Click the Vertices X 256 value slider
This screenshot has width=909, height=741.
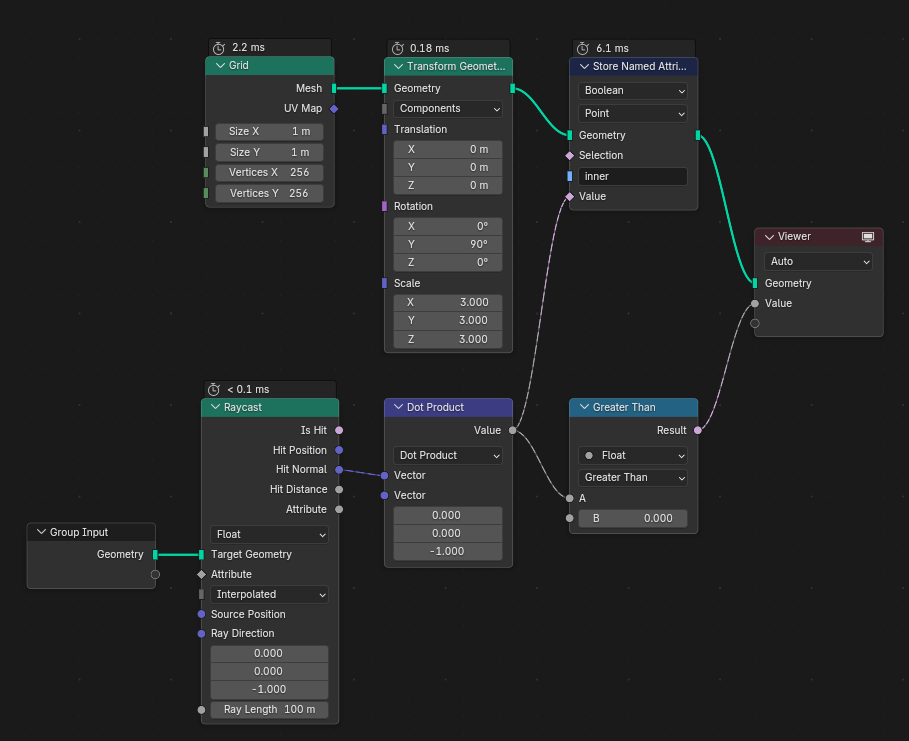(x=269, y=172)
